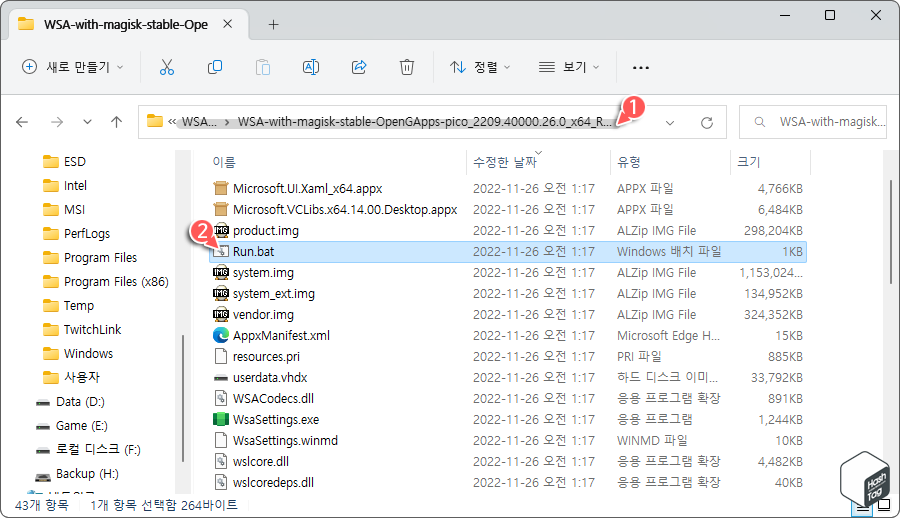900x518 pixels.
Task: Select Program Files in sidebar
Action: click(x=90, y=258)
